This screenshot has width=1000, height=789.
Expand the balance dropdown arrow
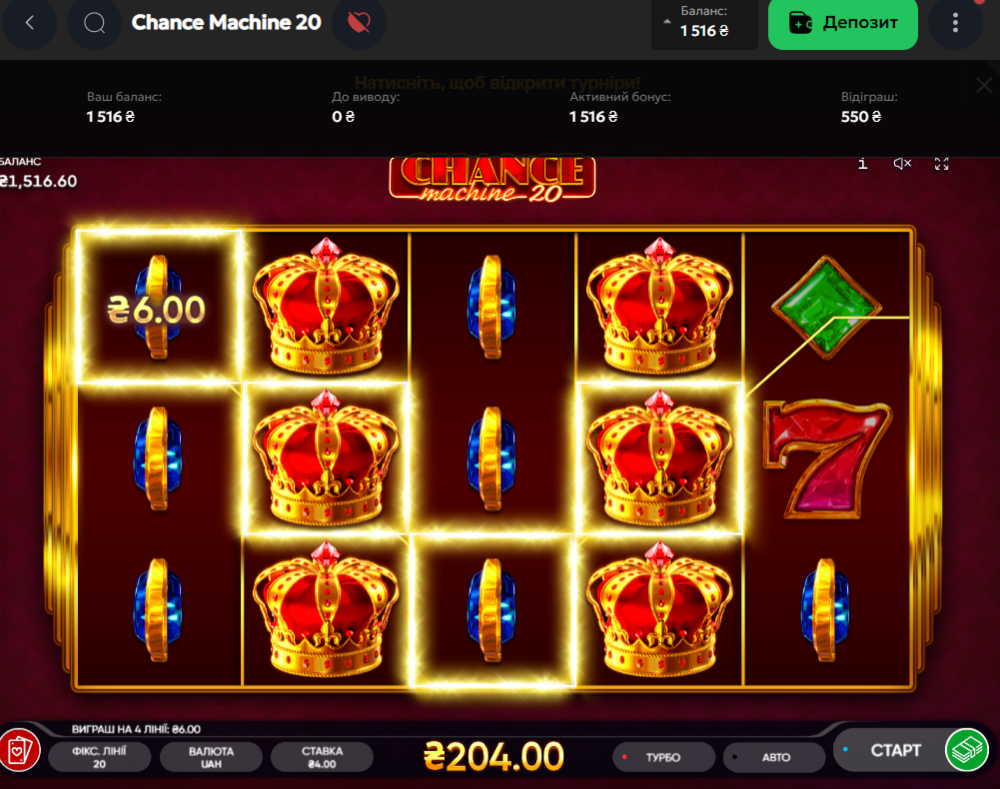click(667, 22)
